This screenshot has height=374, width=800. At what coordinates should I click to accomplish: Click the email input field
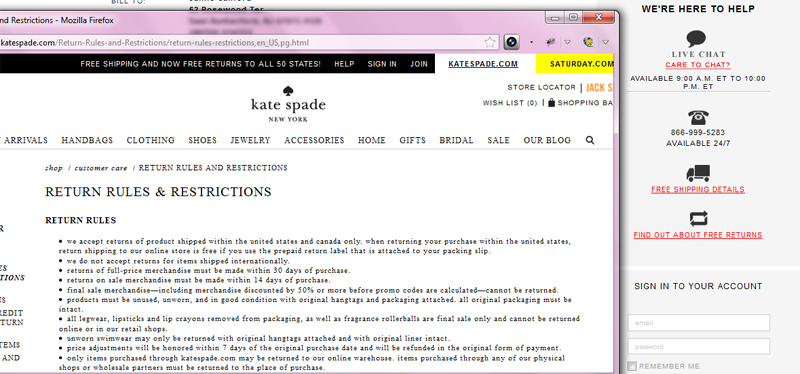coord(698,322)
